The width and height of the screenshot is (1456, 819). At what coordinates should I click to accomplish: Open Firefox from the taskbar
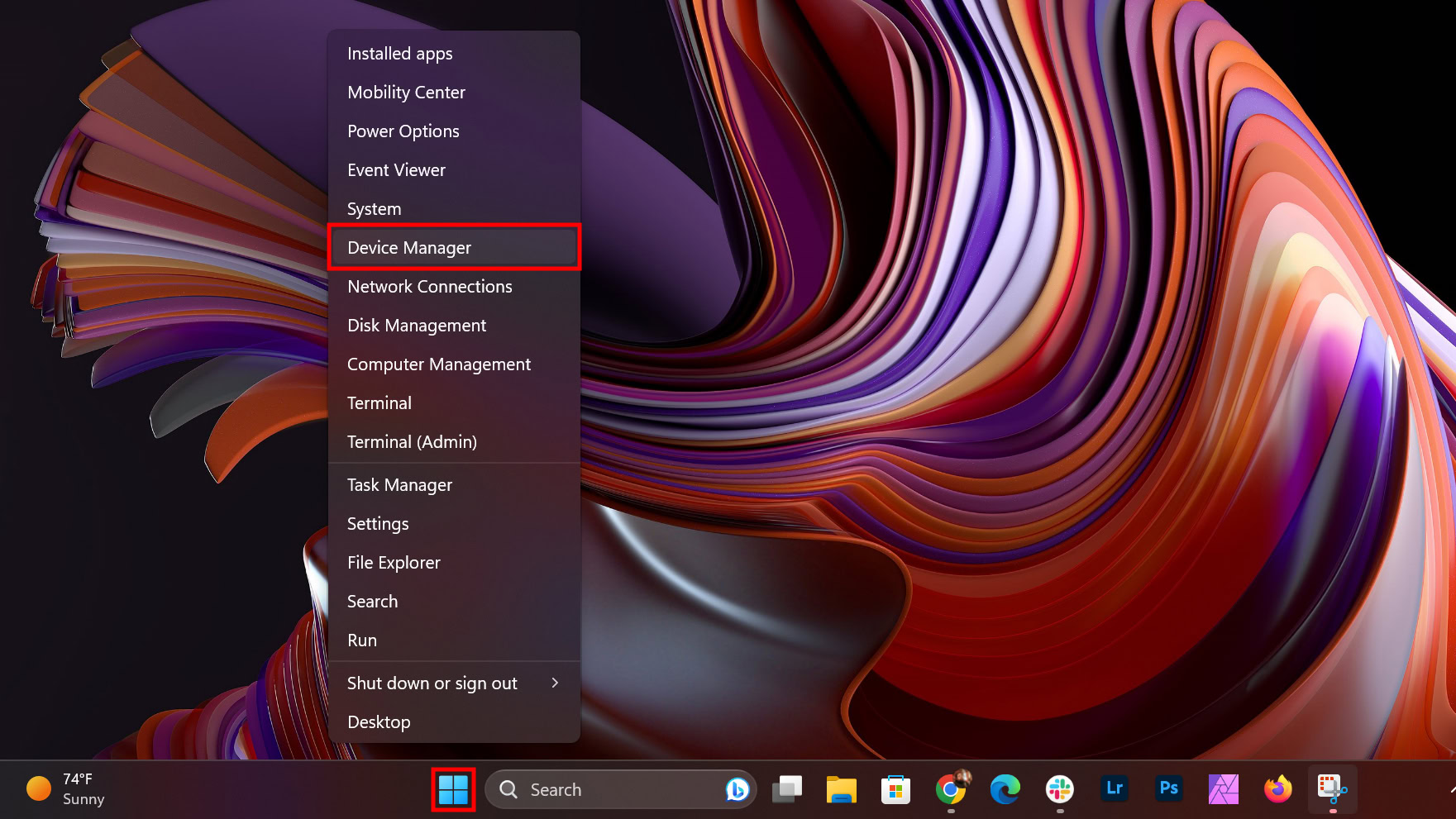point(1277,790)
